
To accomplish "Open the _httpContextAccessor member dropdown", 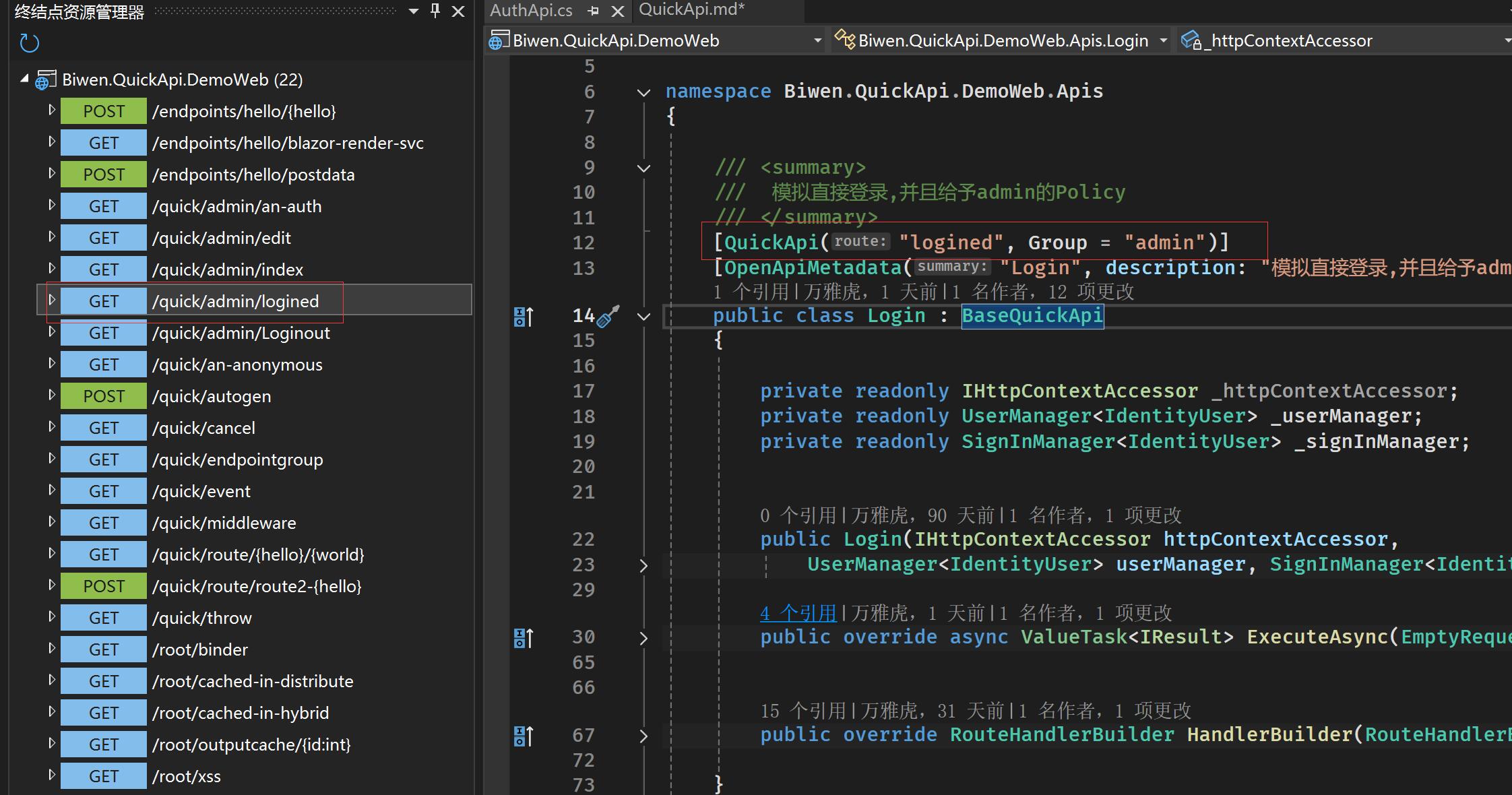I will (1507, 40).
